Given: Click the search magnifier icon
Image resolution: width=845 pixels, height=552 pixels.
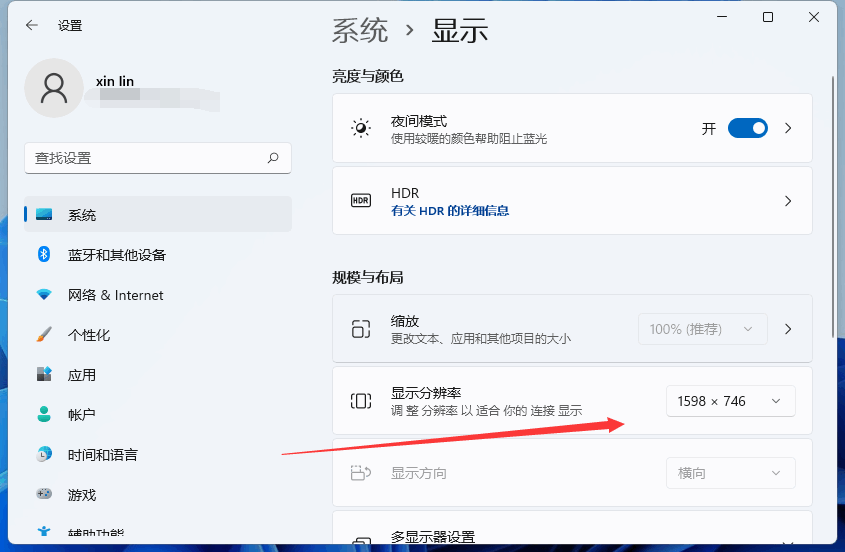Looking at the screenshot, I should pyautogui.click(x=273, y=158).
